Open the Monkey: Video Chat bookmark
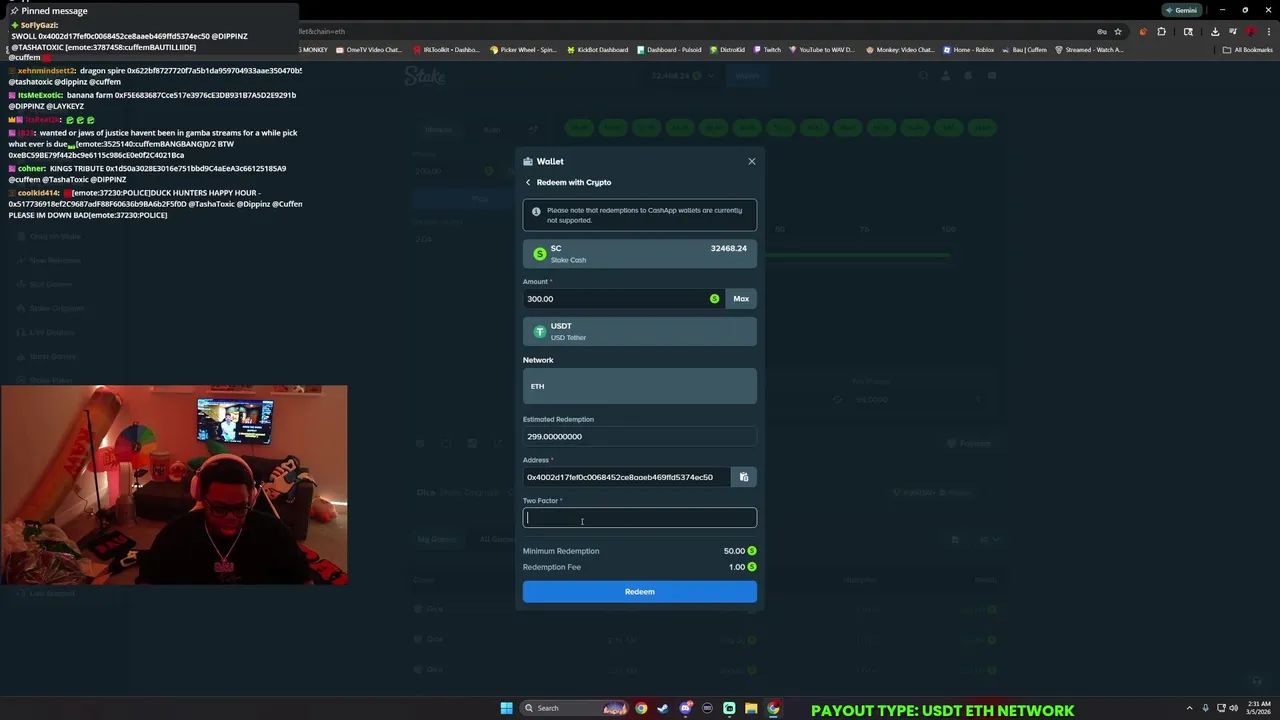Screen dimensions: 1280x720 point(900,49)
